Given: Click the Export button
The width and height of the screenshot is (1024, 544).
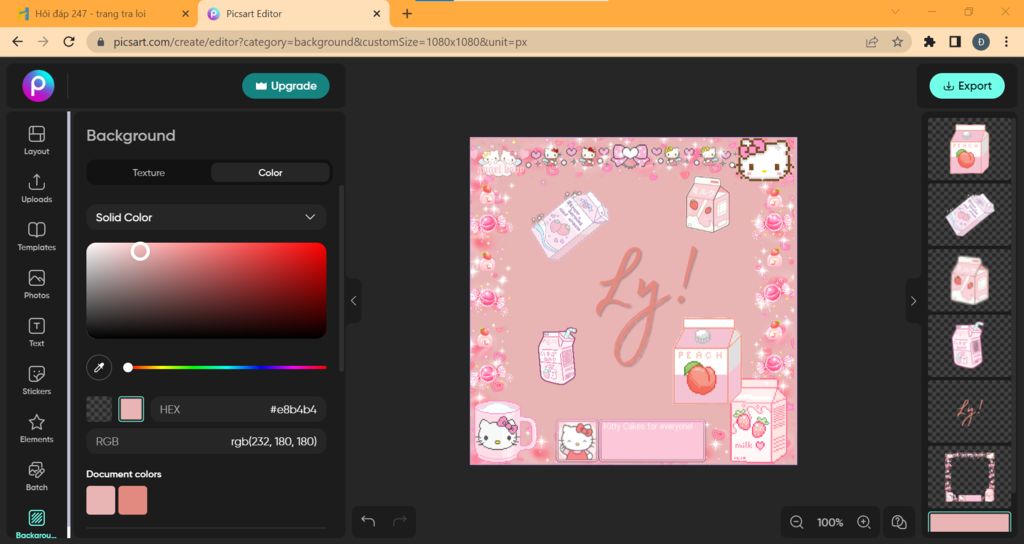Looking at the screenshot, I should [x=967, y=86].
